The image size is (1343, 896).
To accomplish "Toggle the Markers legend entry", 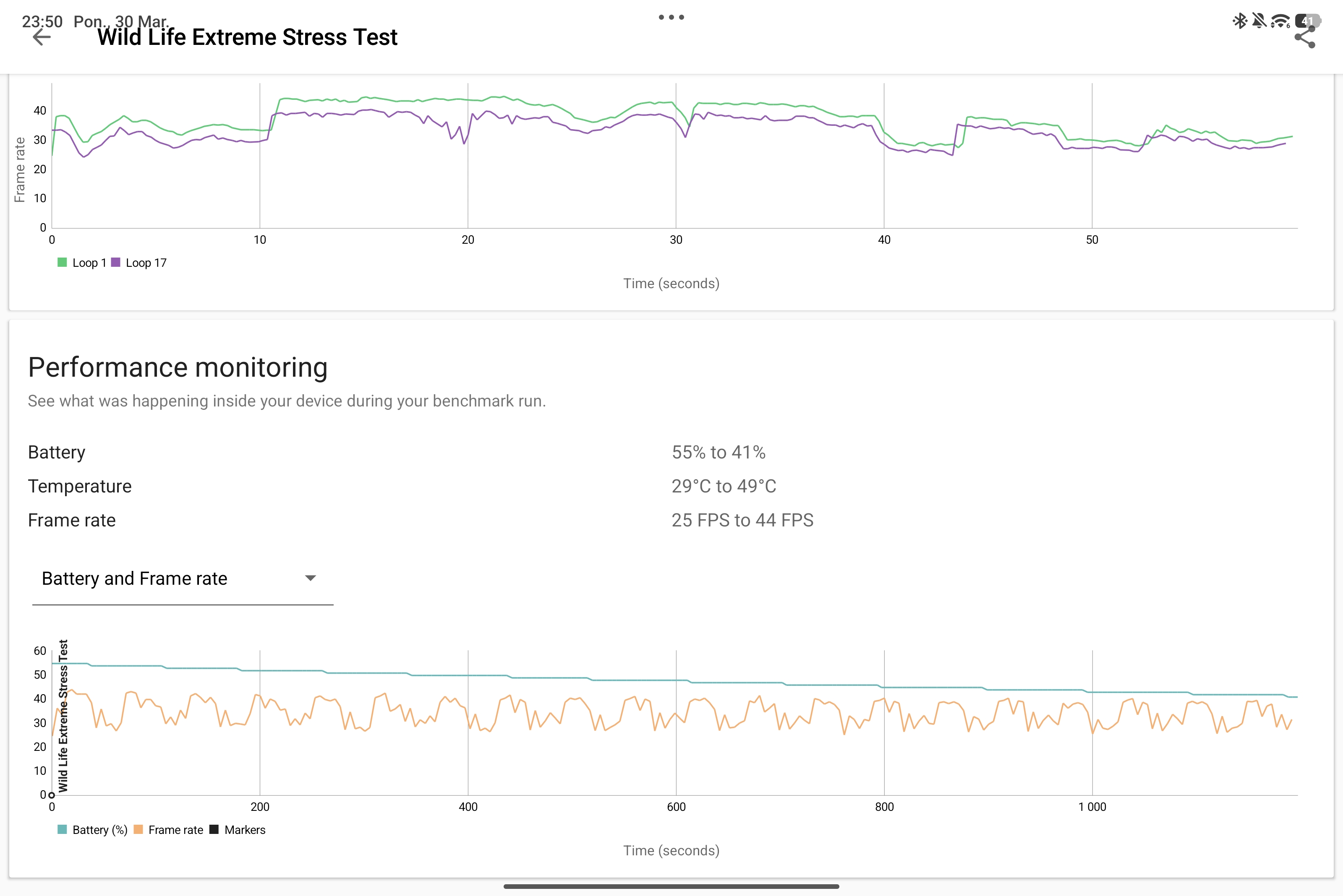I will (244, 830).
